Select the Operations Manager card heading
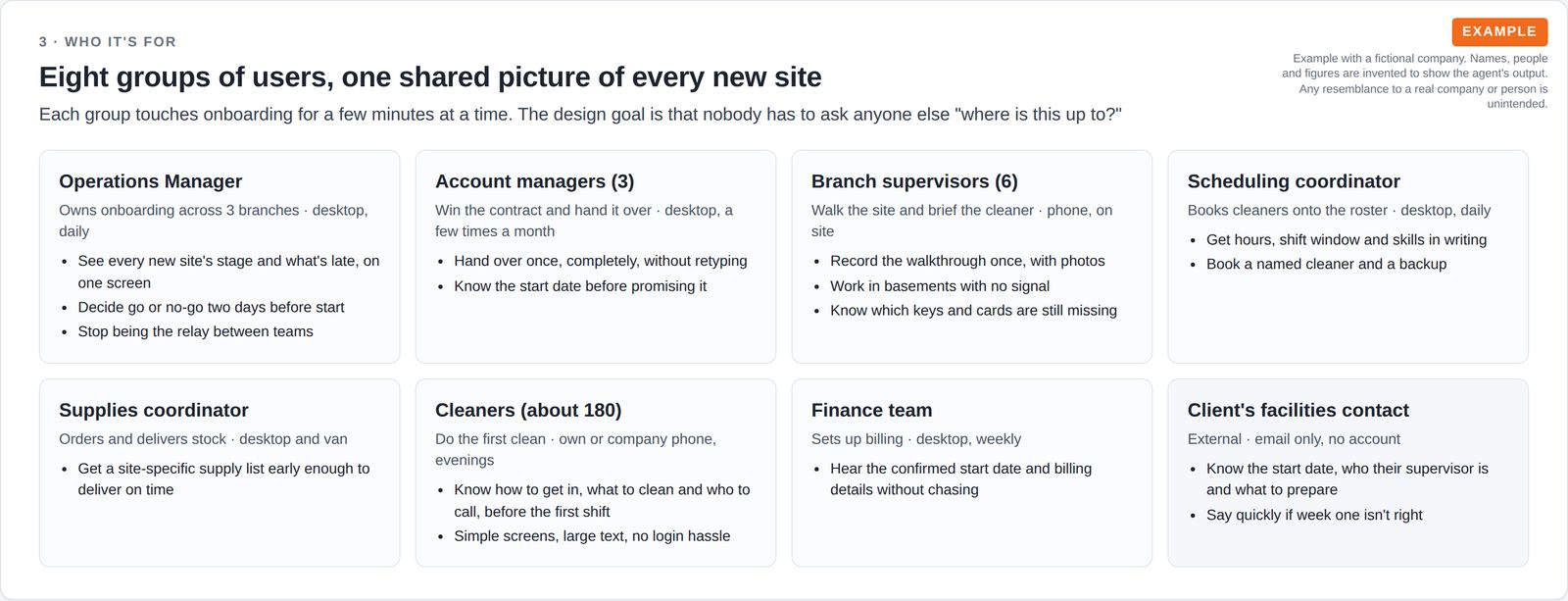Image resolution: width=1568 pixels, height=601 pixels. [x=150, y=181]
